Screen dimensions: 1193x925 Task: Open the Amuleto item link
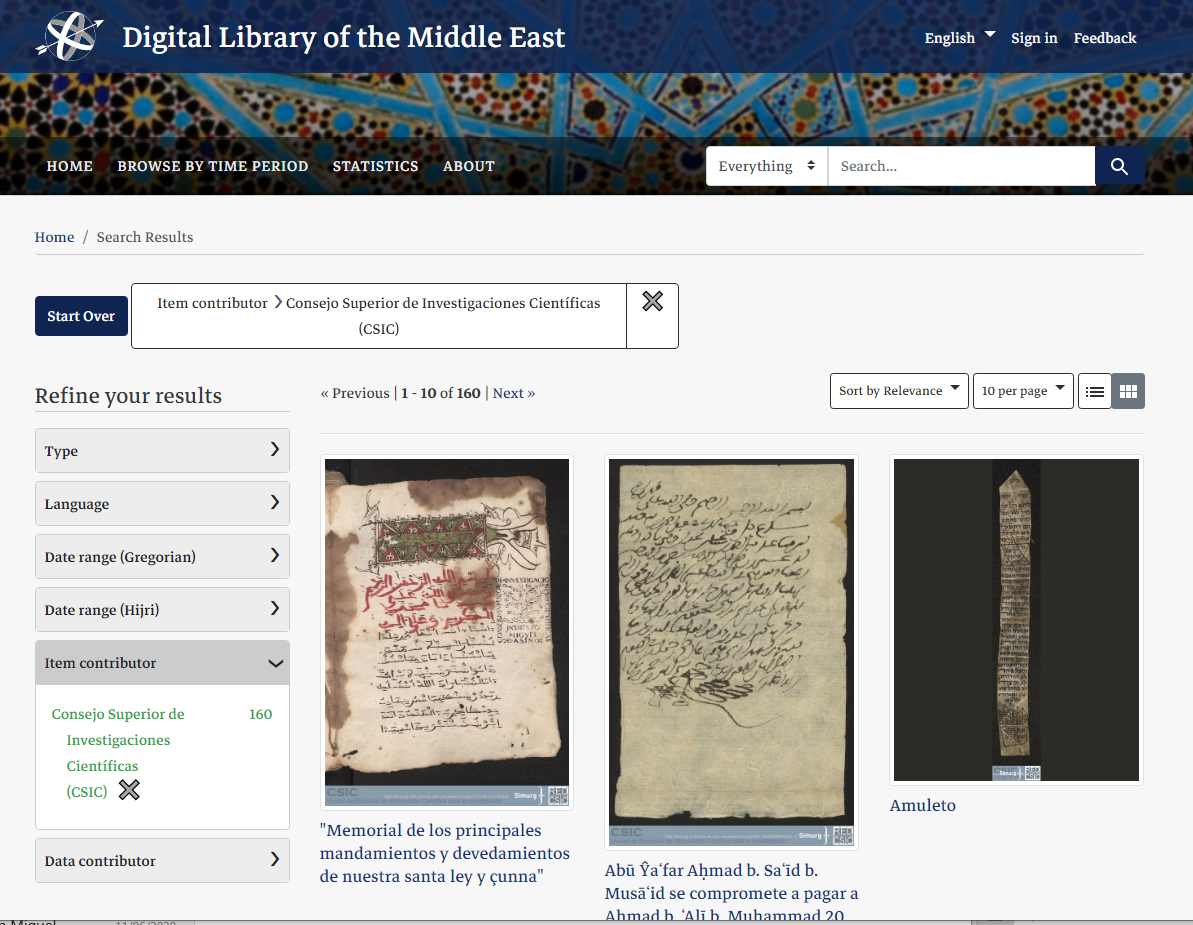coord(922,805)
